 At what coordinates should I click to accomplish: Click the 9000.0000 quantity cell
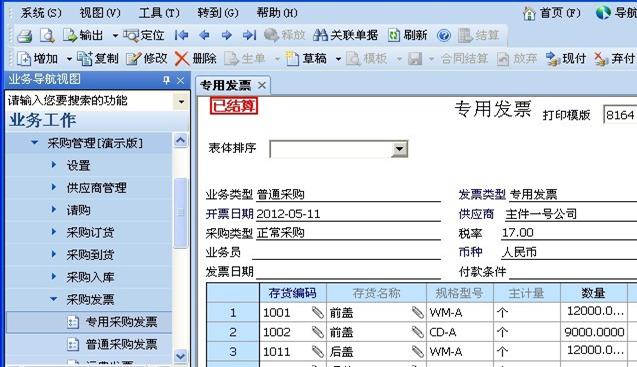pos(594,332)
